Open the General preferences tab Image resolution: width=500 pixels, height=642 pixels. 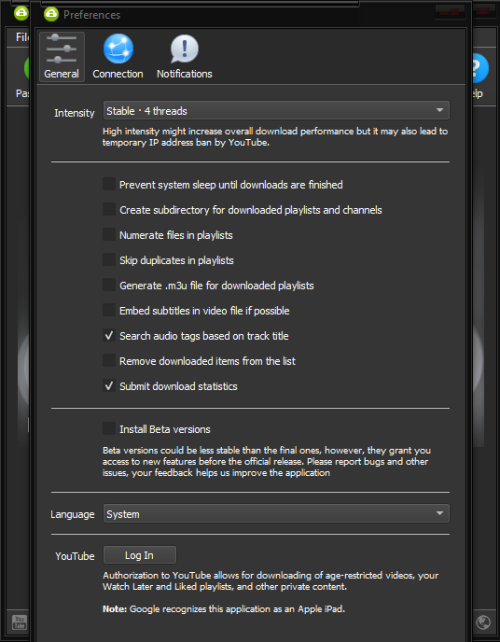(62, 57)
